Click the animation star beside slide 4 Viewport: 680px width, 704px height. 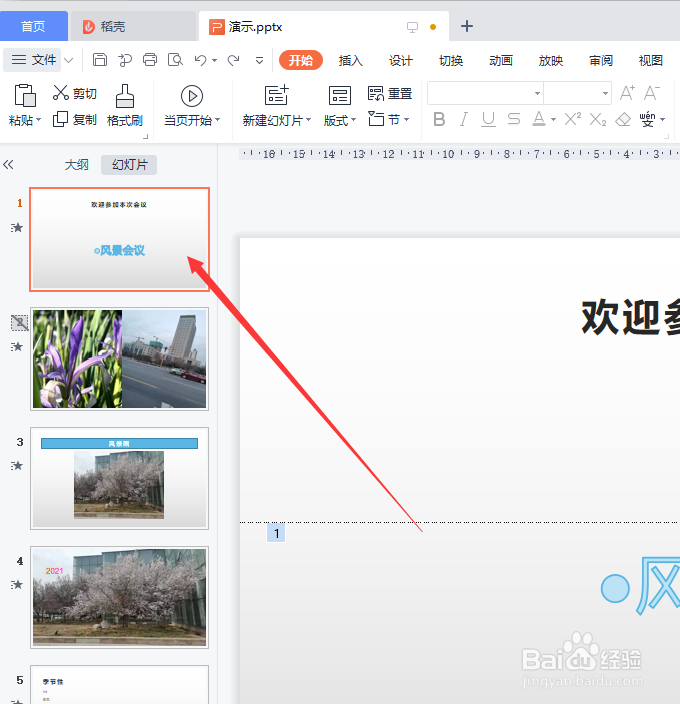[x=17, y=585]
